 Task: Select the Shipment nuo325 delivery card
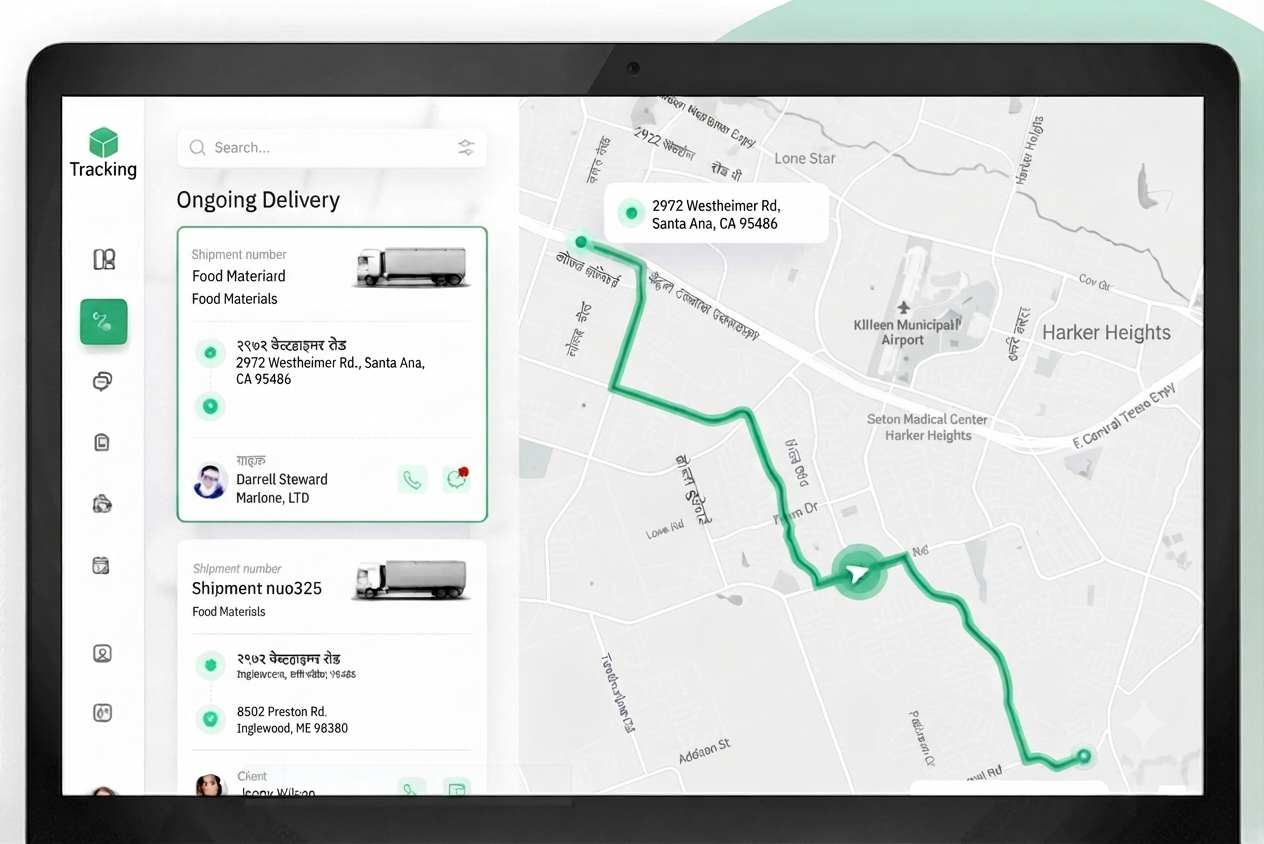[x=332, y=668]
